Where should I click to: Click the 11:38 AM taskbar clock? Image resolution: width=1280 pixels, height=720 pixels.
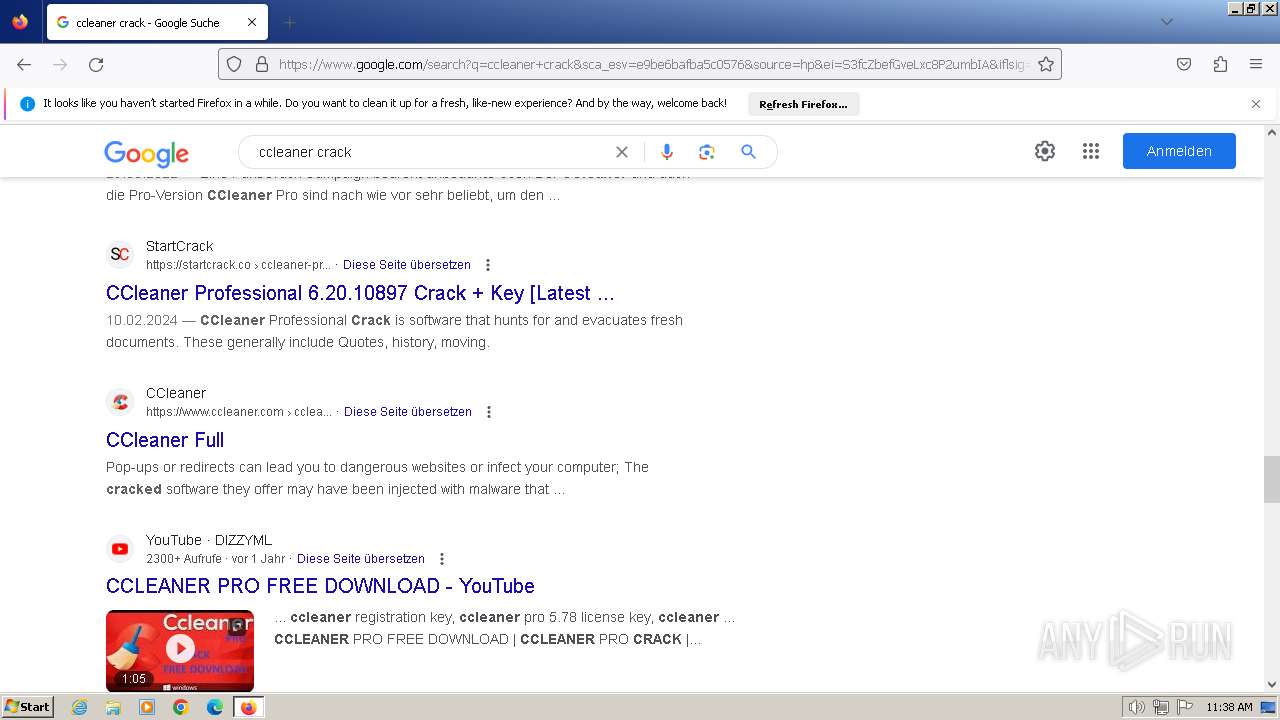point(1229,707)
